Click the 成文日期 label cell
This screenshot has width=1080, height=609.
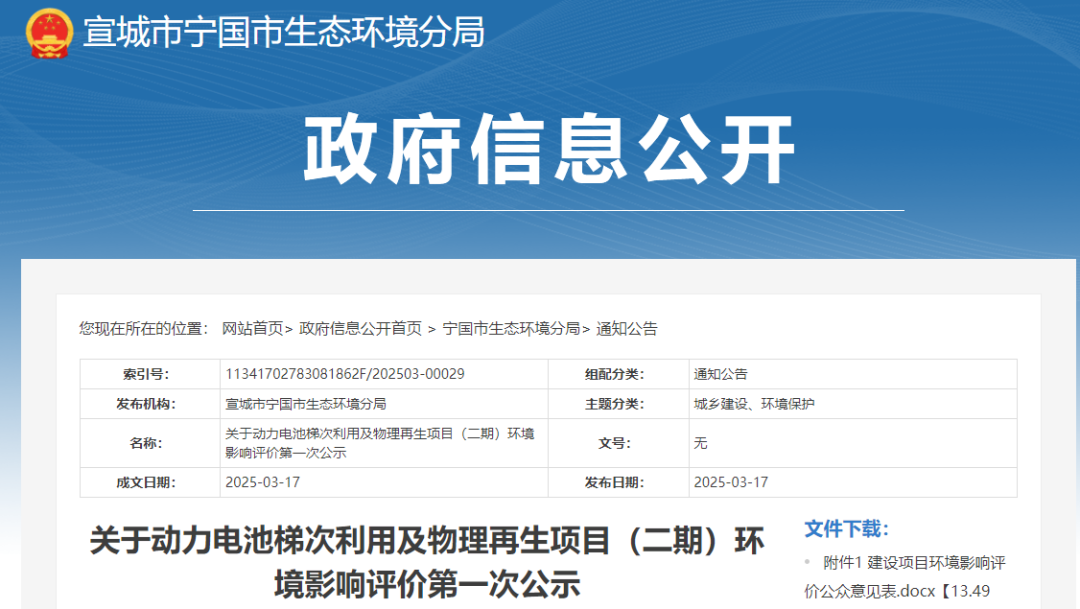[150, 482]
